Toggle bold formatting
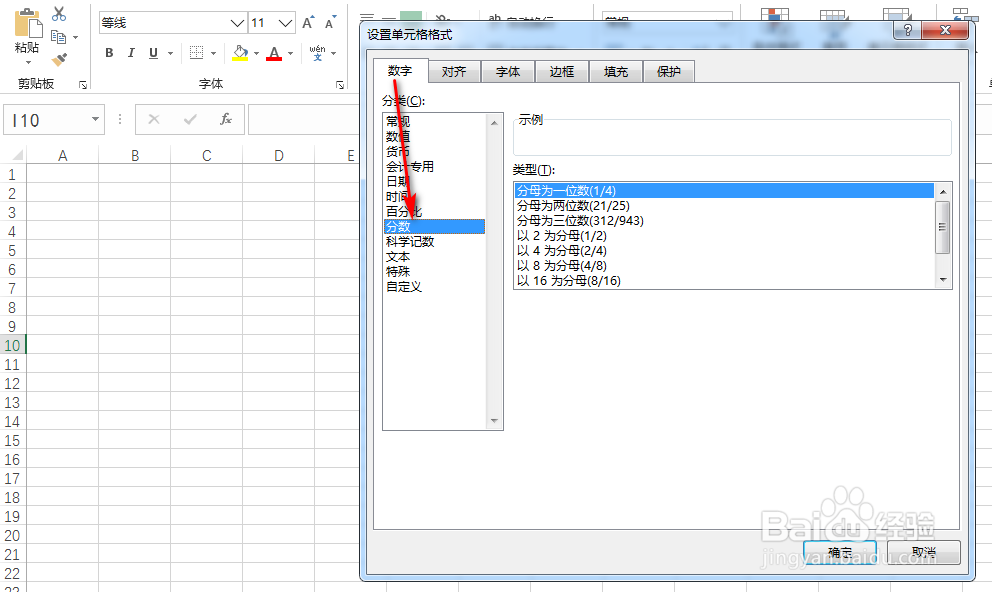The height and width of the screenshot is (592, 992). pos(108,52)
